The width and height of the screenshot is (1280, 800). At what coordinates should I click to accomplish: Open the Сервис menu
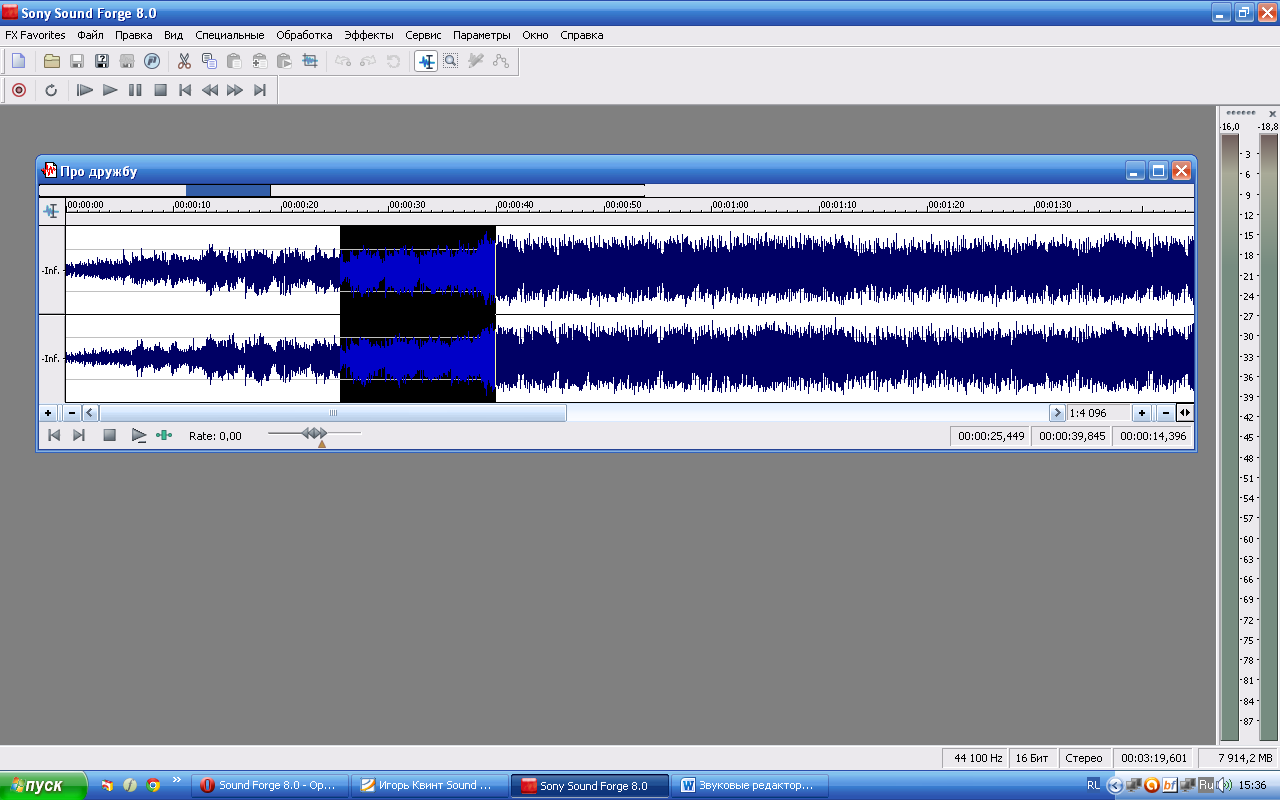click(423, 35)
